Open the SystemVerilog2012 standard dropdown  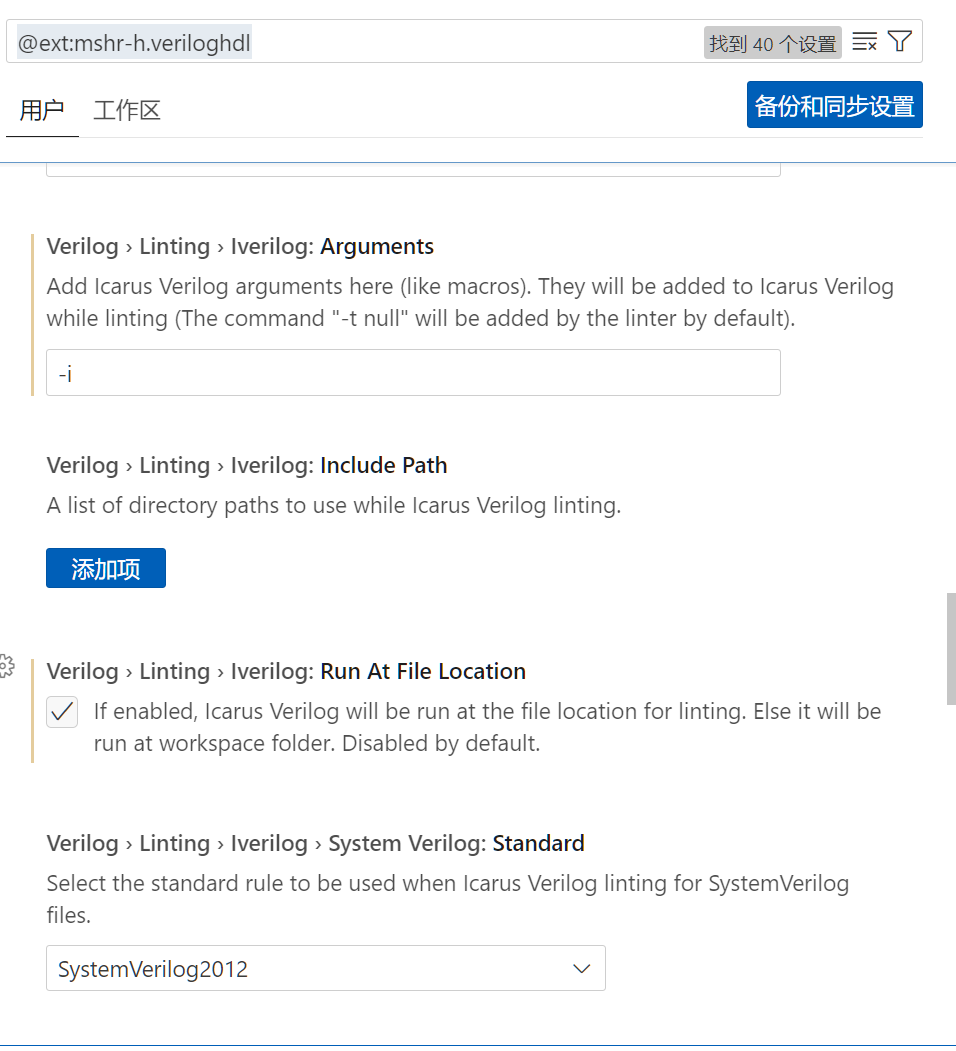(x=325, y=968)
